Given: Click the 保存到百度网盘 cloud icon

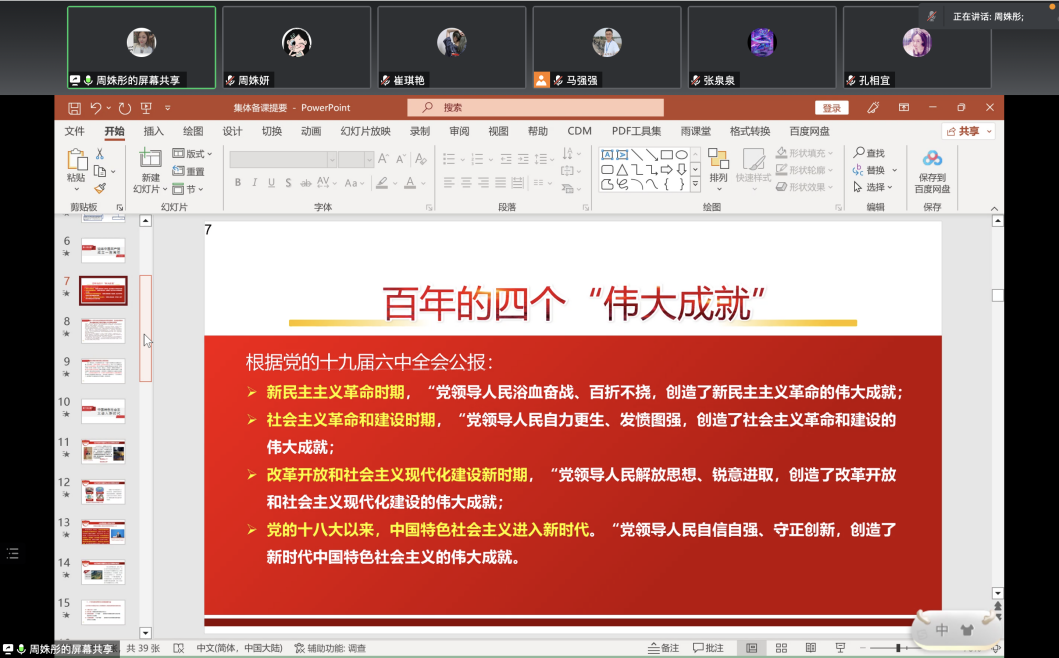Looking at the screenshot, I should [932, 158].
